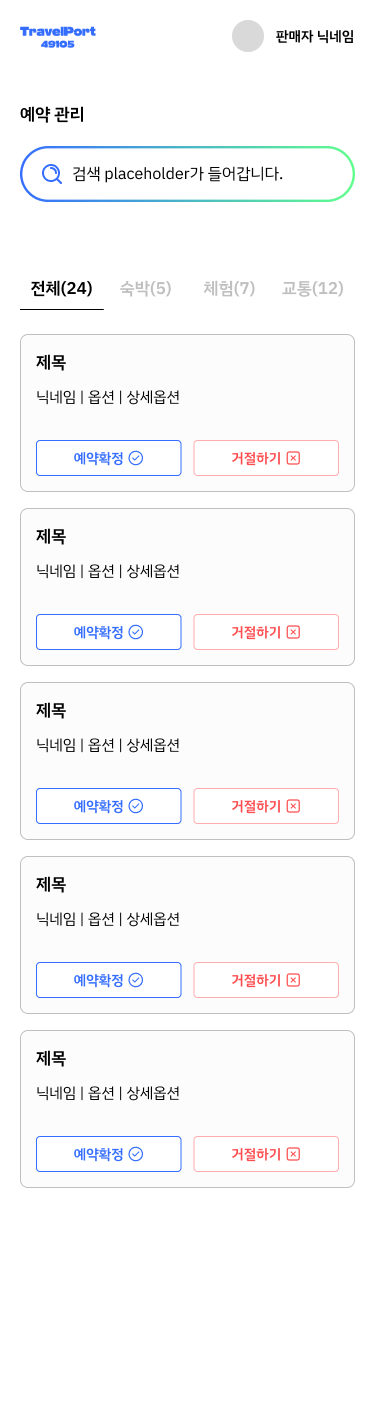Click X icon in second card's 거절하기 button
This screenshot has width=375, height=1425.
click(293, 632)
